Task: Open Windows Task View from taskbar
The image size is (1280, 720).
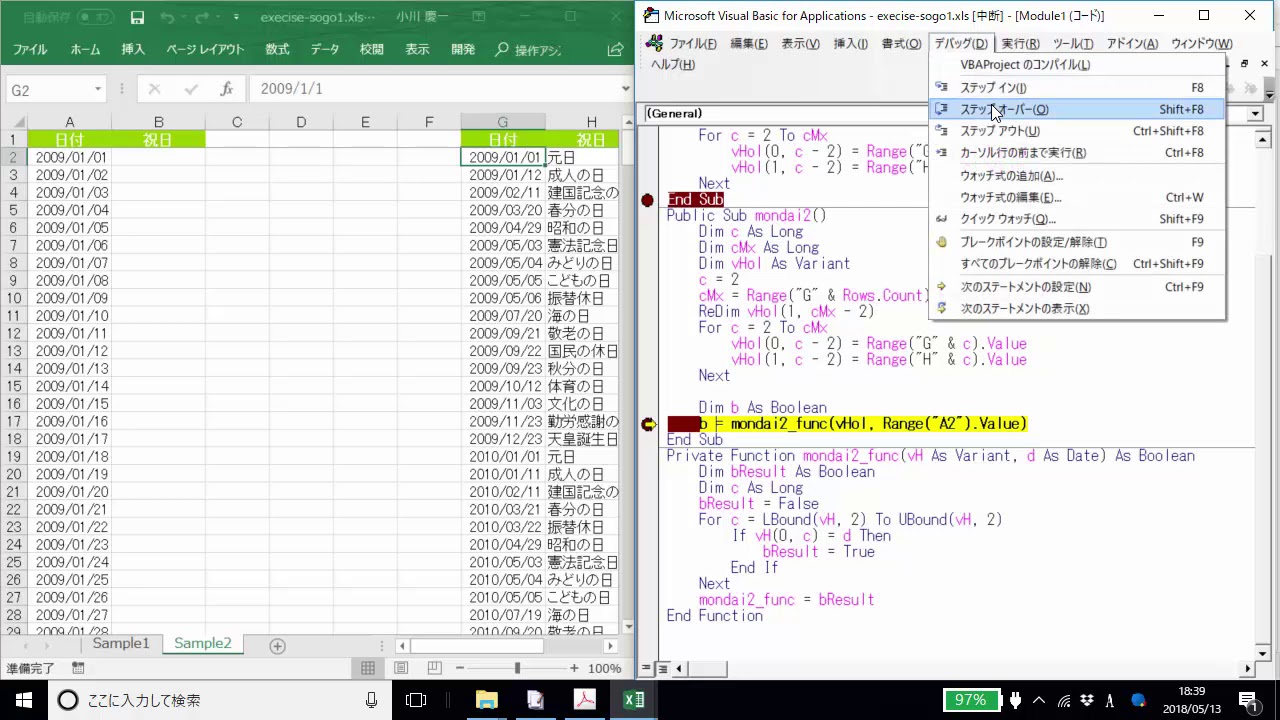Action: [x=416, y=700]
